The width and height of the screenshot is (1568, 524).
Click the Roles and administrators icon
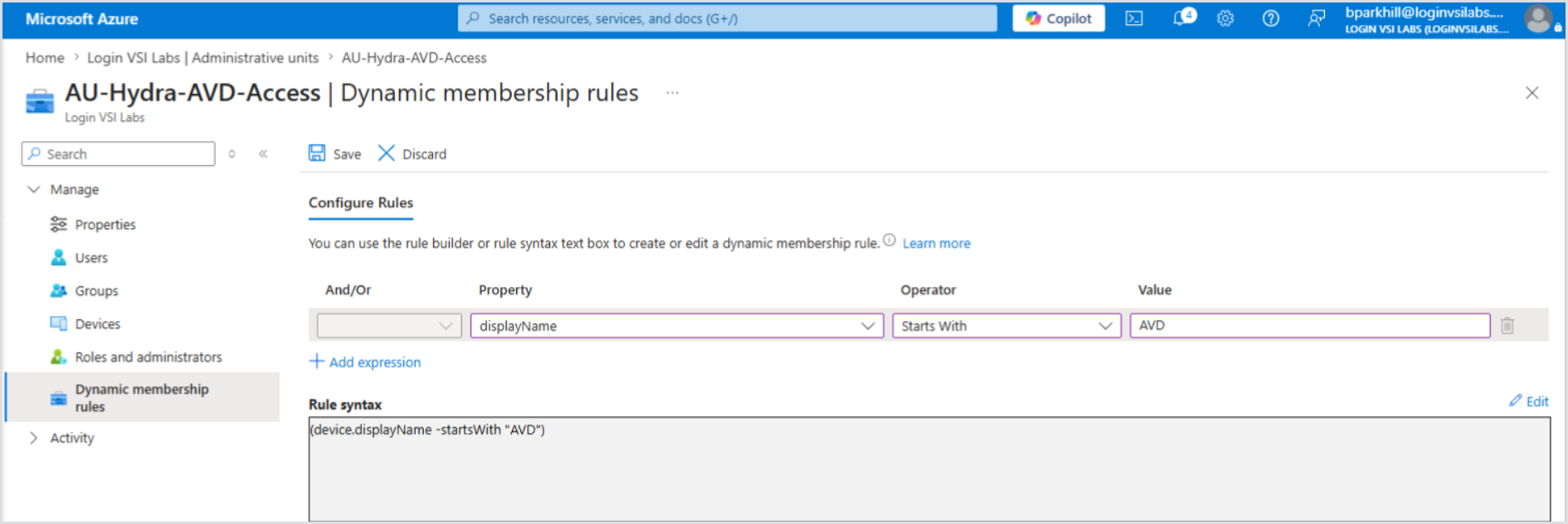[x=58, y=357]
